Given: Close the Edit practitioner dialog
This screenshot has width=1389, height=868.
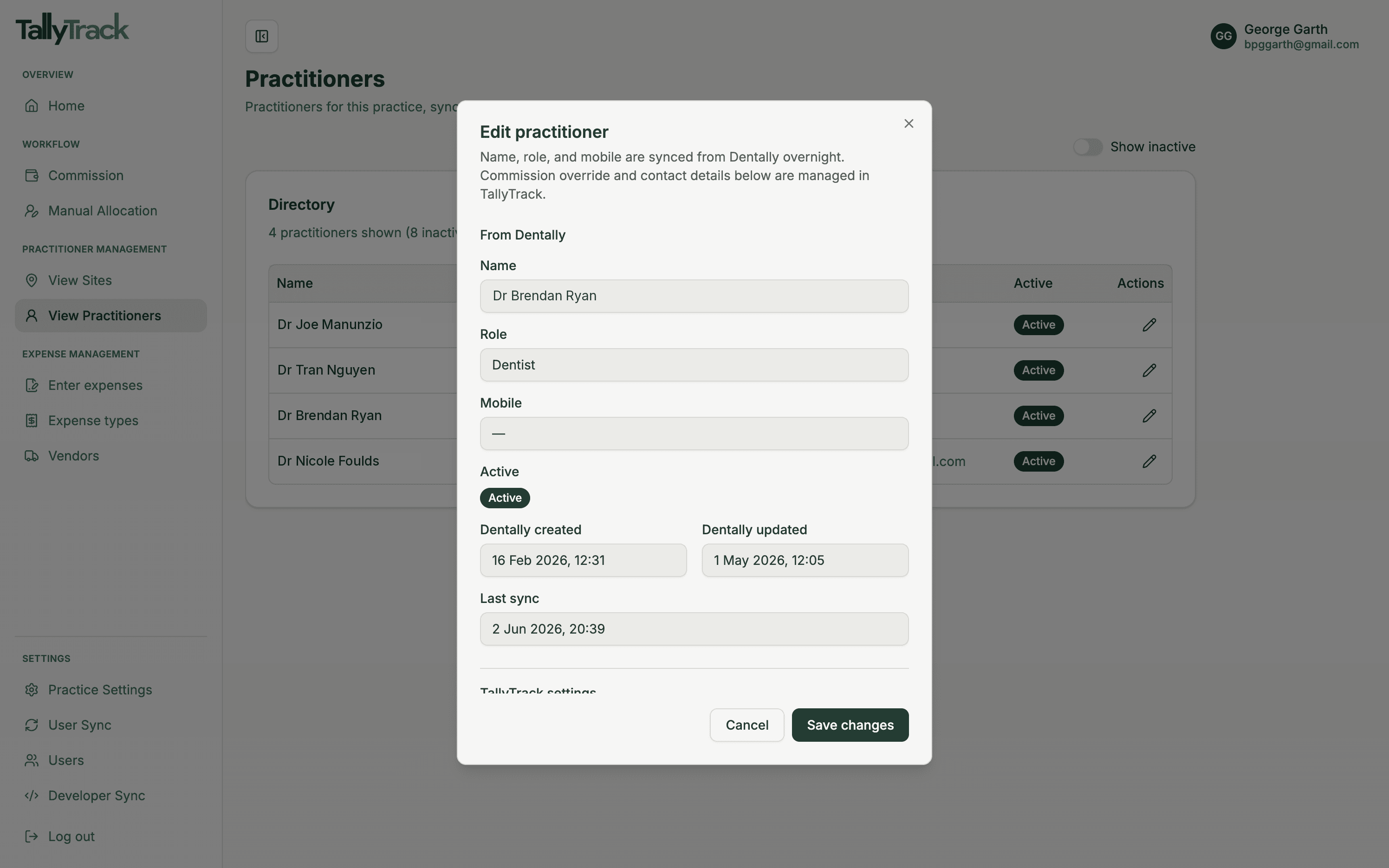Looking at the screenshot, I should pos(909,123).
